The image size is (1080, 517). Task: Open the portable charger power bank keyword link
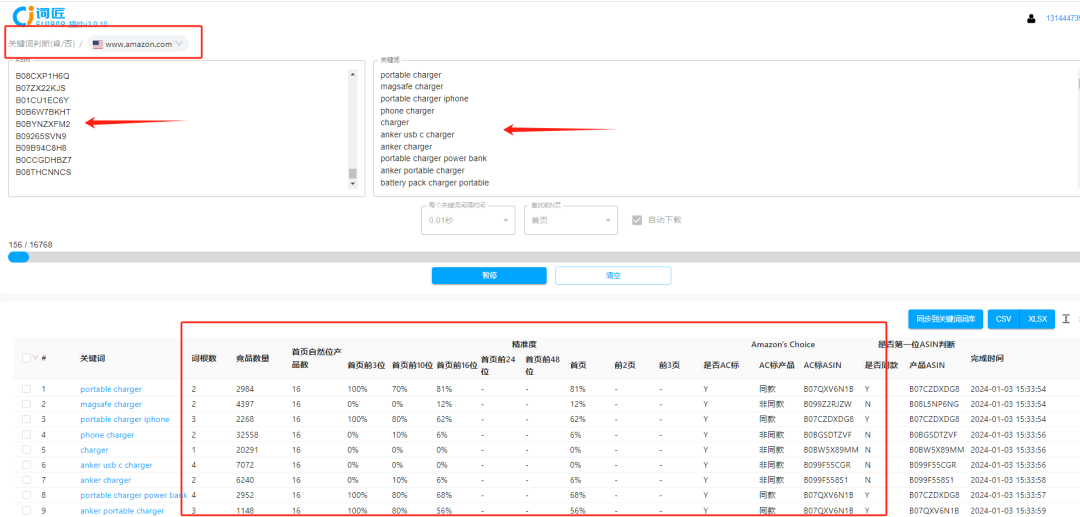click(x=134, y=496)
